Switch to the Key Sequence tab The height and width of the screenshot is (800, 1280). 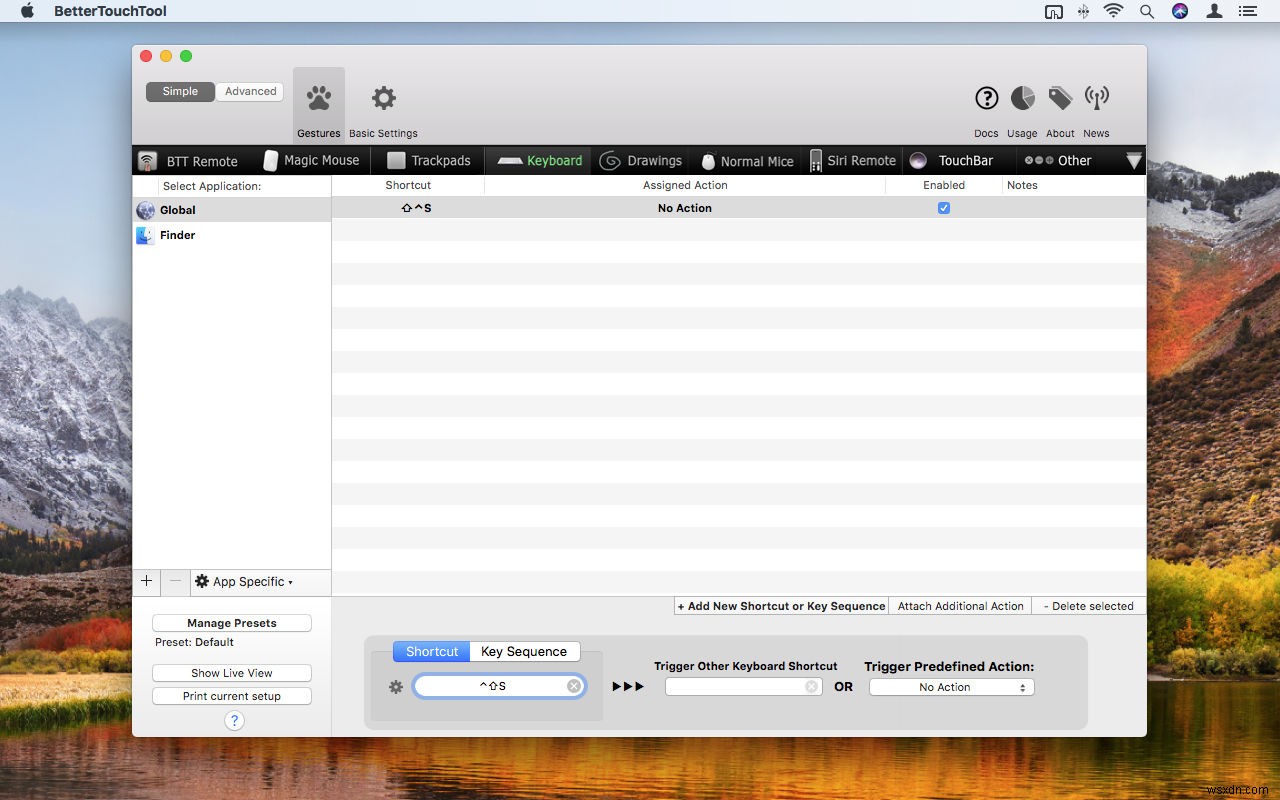click(524, 650)
